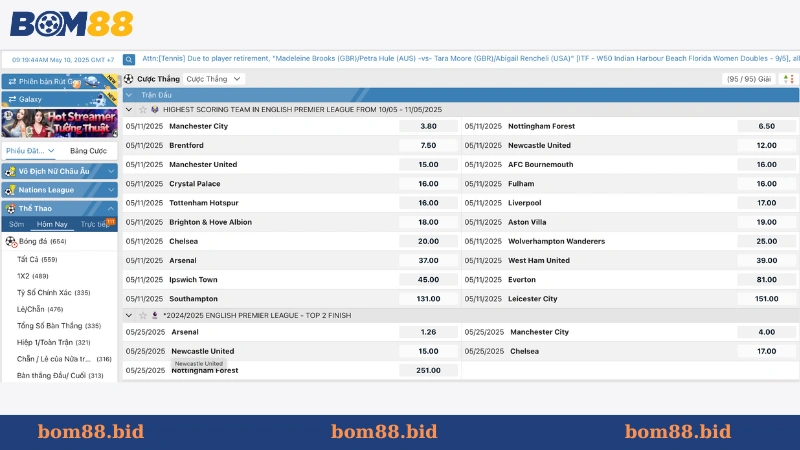The height and width of the screenshot is (450, 800).
Task: Bet West Ham United at 39.00
Action: (766, 260)
